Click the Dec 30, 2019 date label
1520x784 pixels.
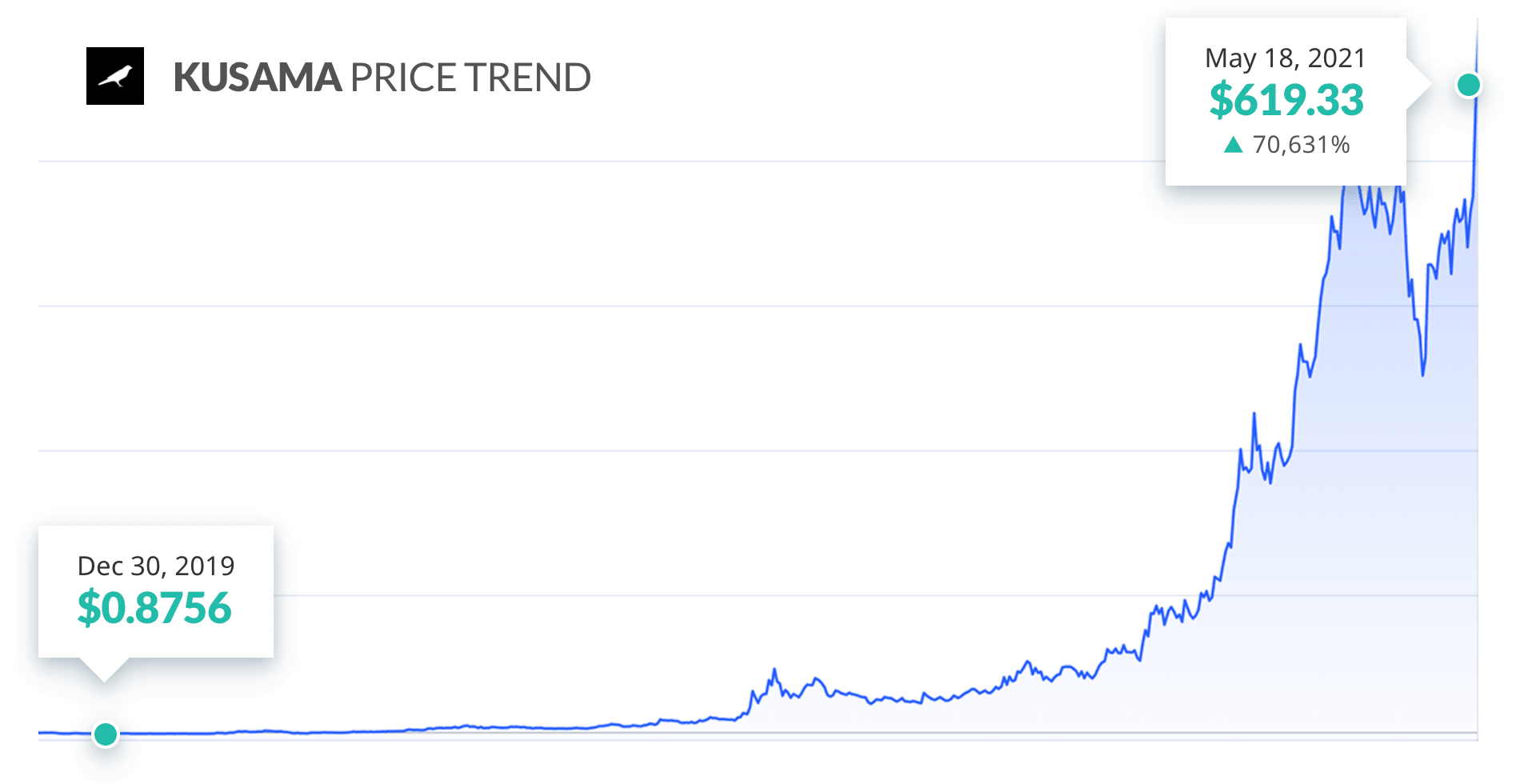coord(156,566)
